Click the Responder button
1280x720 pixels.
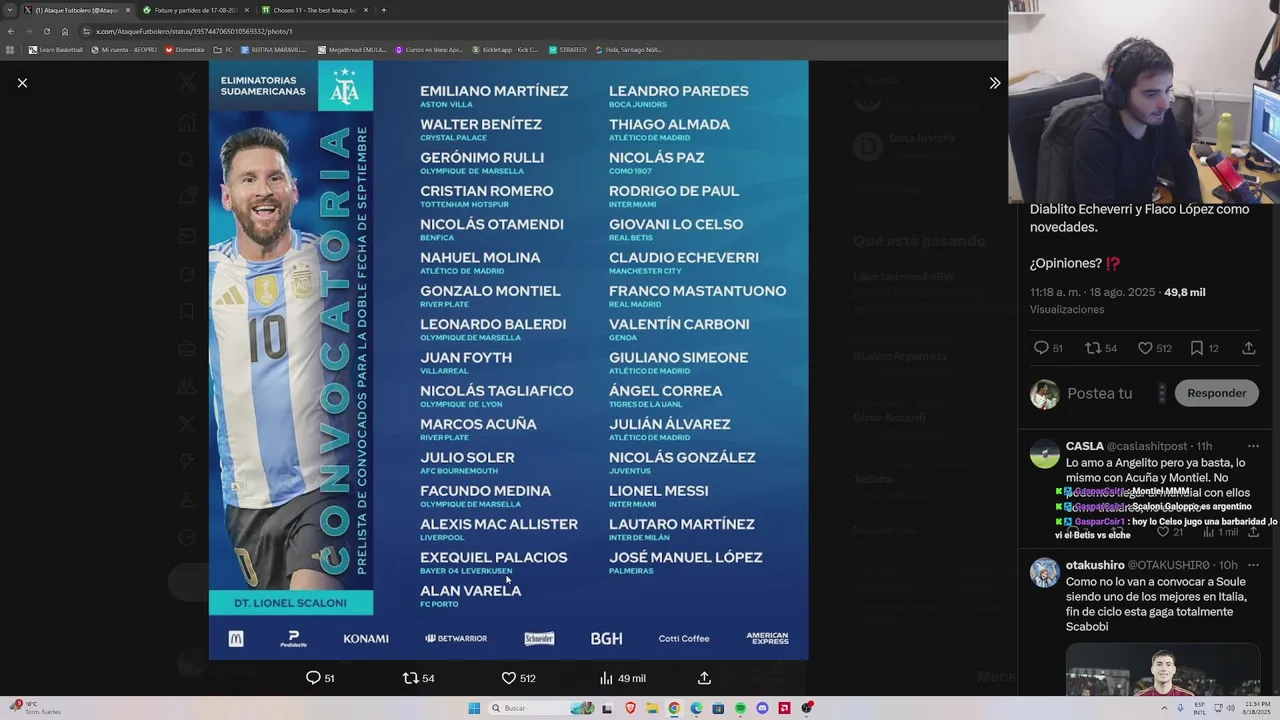click(1216, 393)
